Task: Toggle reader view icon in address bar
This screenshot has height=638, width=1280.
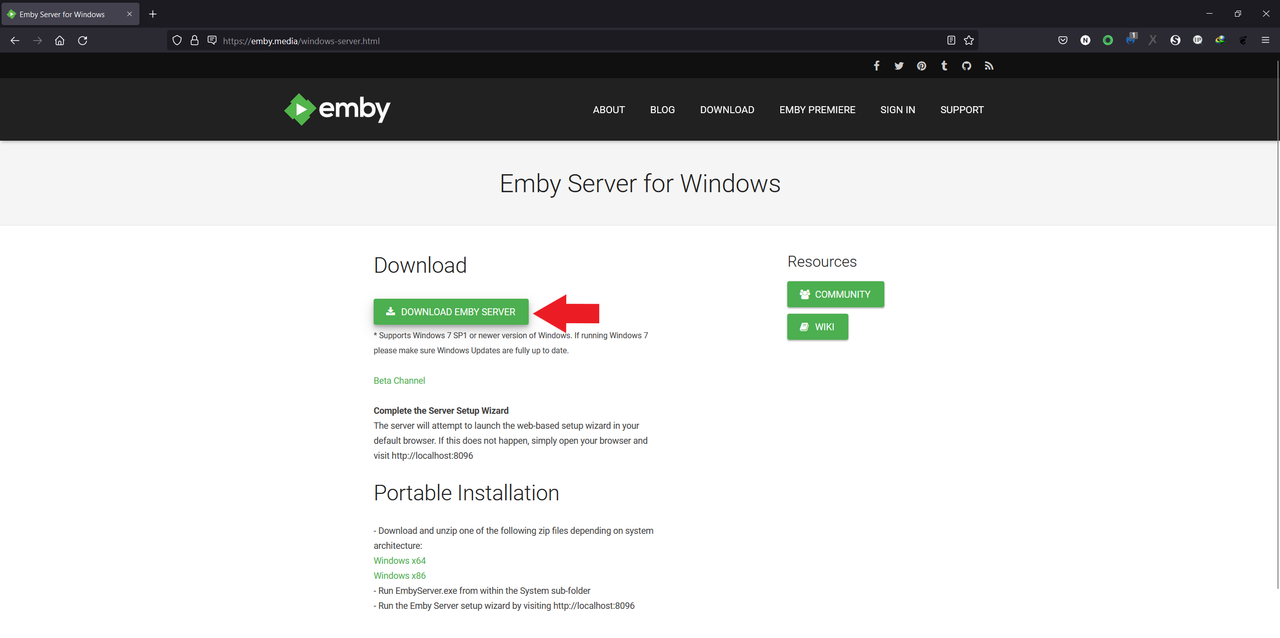Action: (951, 41)
